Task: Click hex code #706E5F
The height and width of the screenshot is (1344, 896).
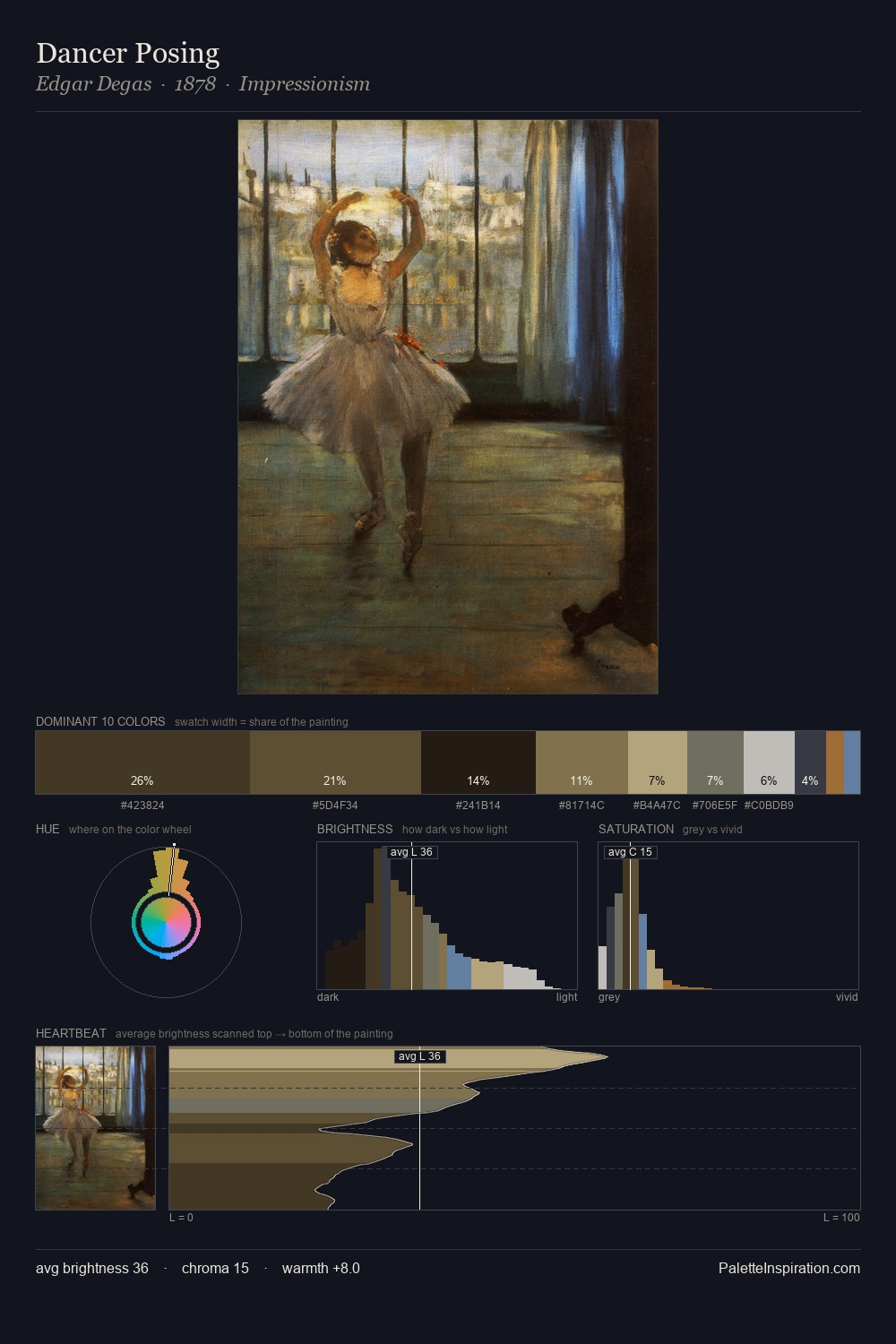Action: click(715, 806)
